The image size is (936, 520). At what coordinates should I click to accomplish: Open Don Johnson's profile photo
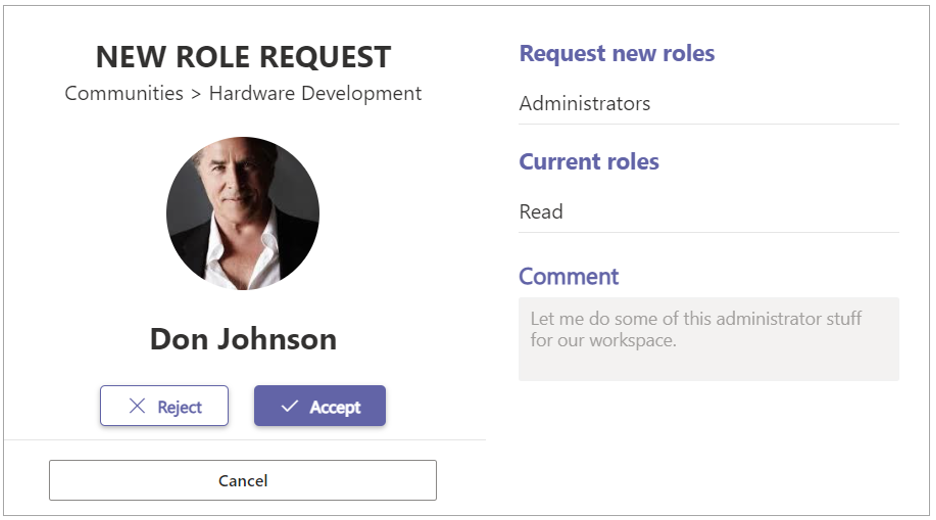[242, 214]
